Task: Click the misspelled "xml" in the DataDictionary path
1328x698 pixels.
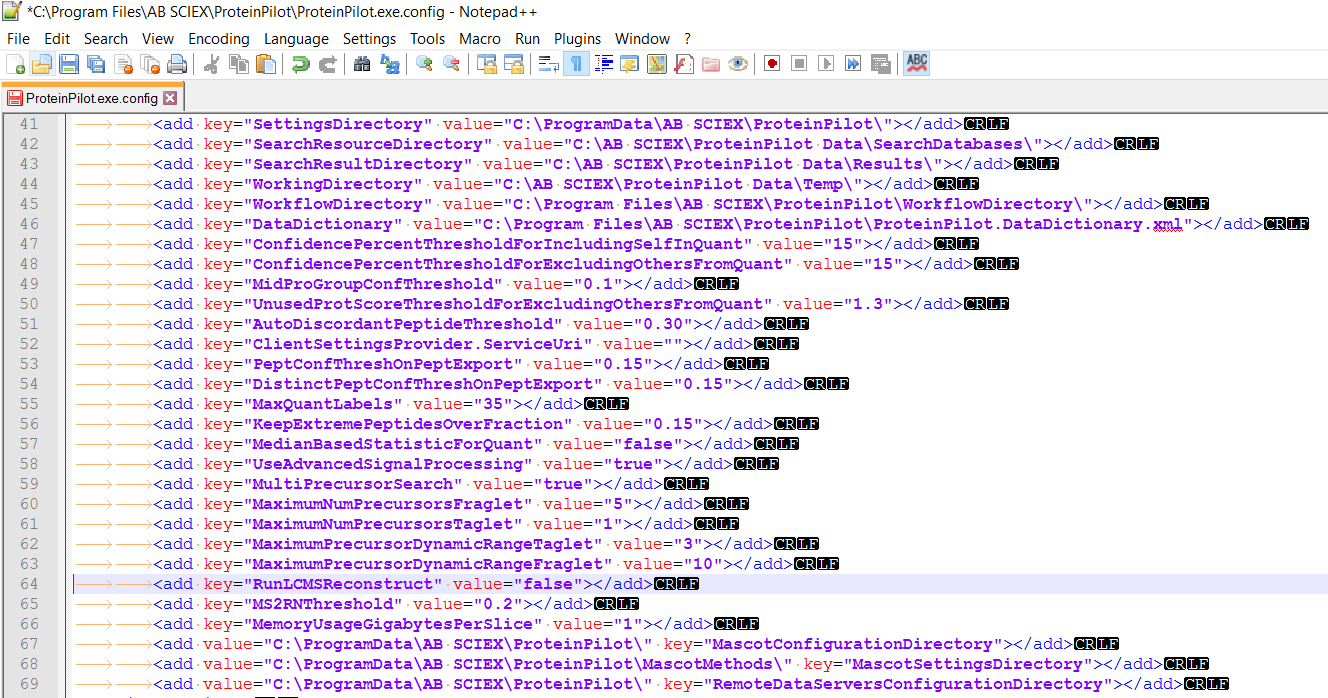Action: pos(1168,224)
